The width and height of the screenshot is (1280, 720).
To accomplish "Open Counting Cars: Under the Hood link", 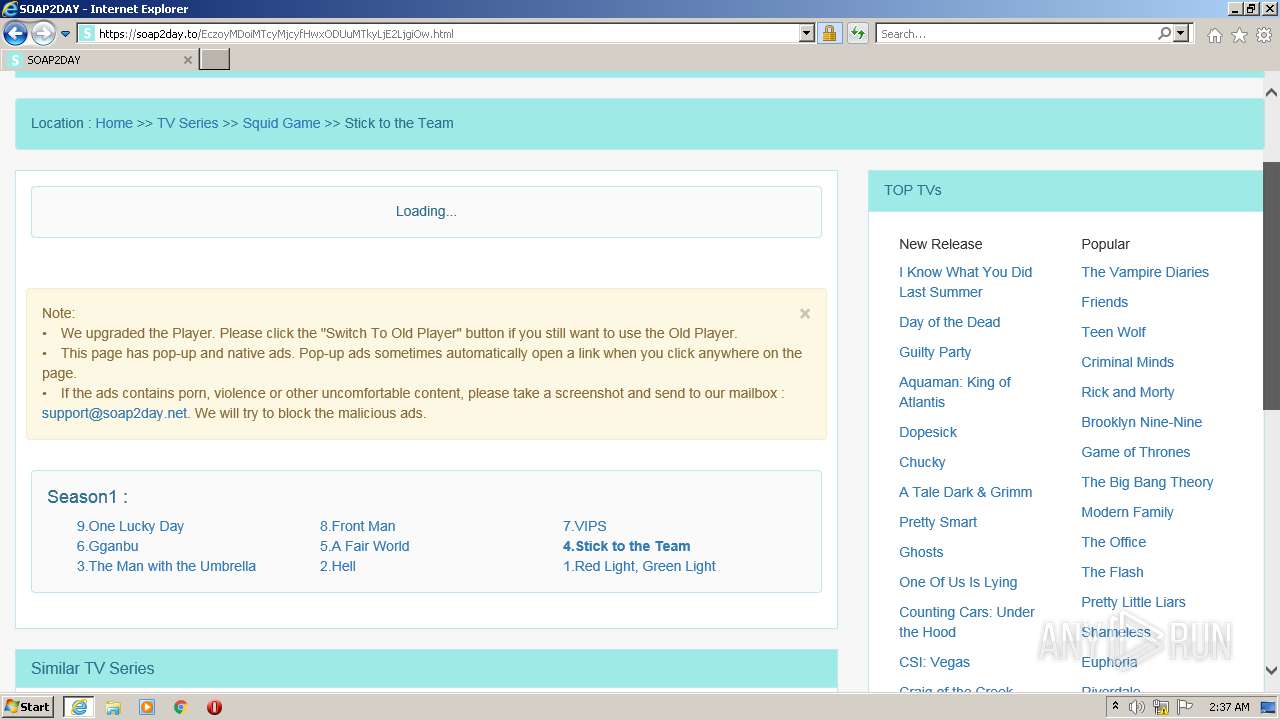I will pos(967,622).
